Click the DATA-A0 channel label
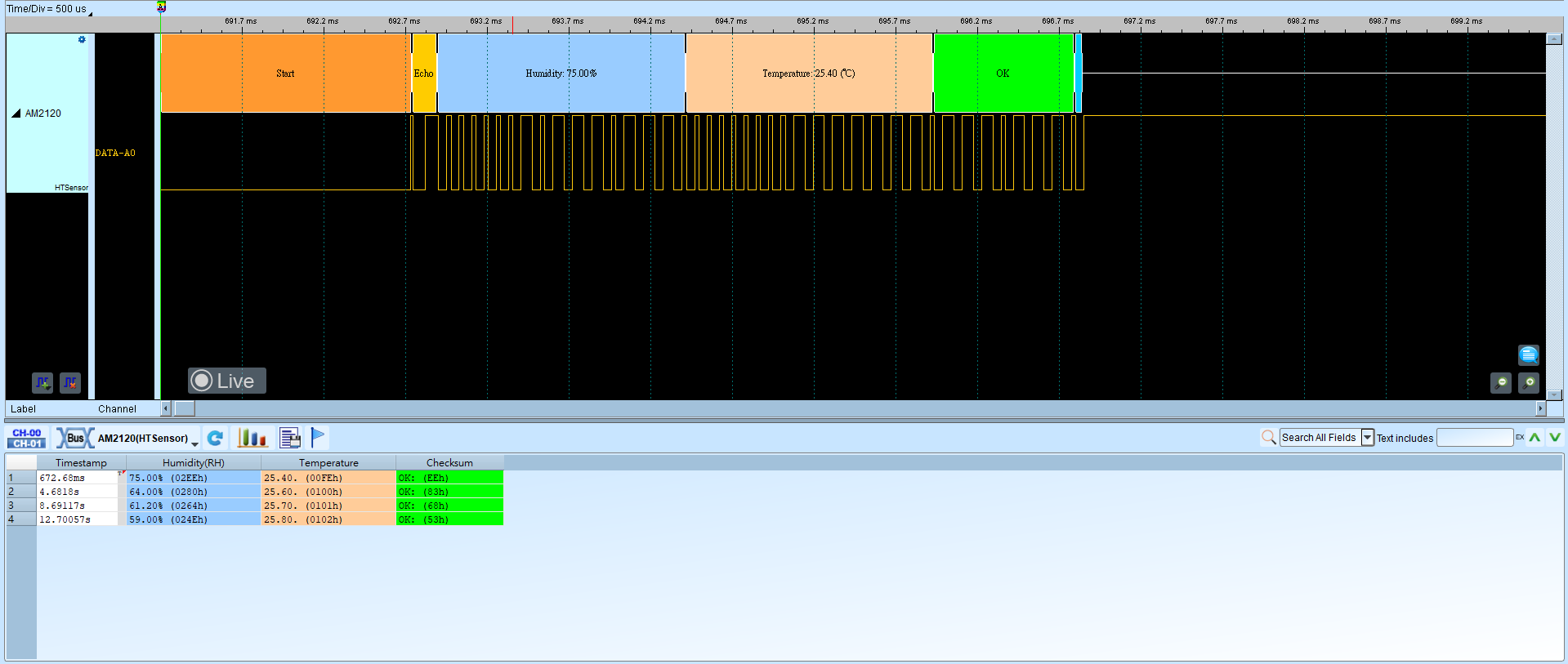 (115, 154)
